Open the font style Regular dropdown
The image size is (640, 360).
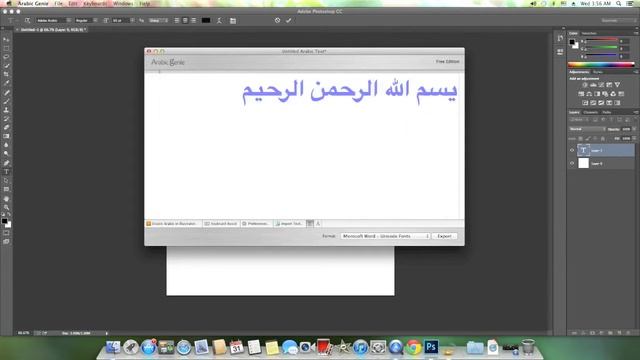pyautogui.click(x=86, y=20)
